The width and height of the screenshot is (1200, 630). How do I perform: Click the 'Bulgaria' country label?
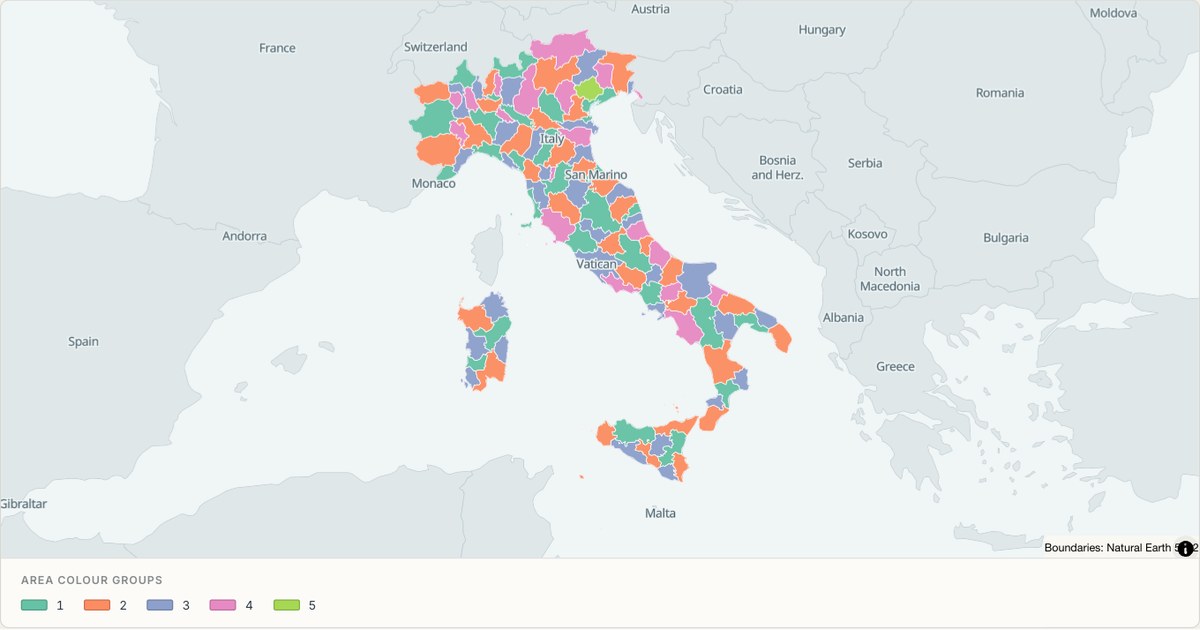coord(1006,238)
